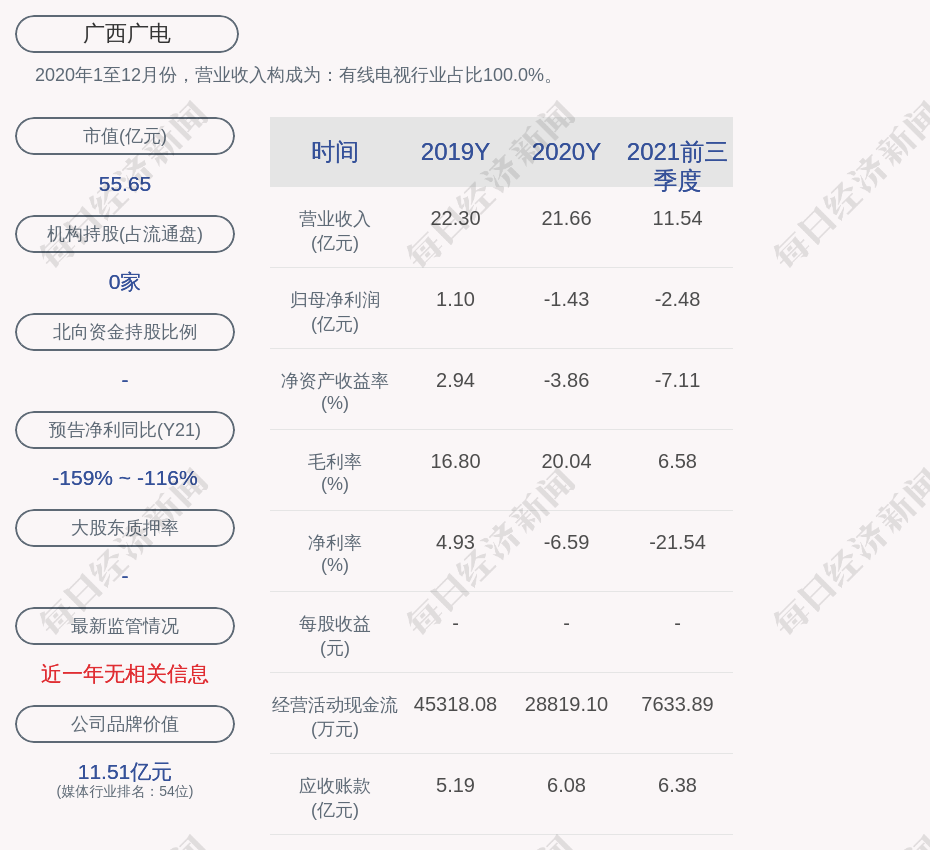Viewport: 930px width, 850px height.
Task: Click the 时间 column header
Action: (x=335, y=152)
